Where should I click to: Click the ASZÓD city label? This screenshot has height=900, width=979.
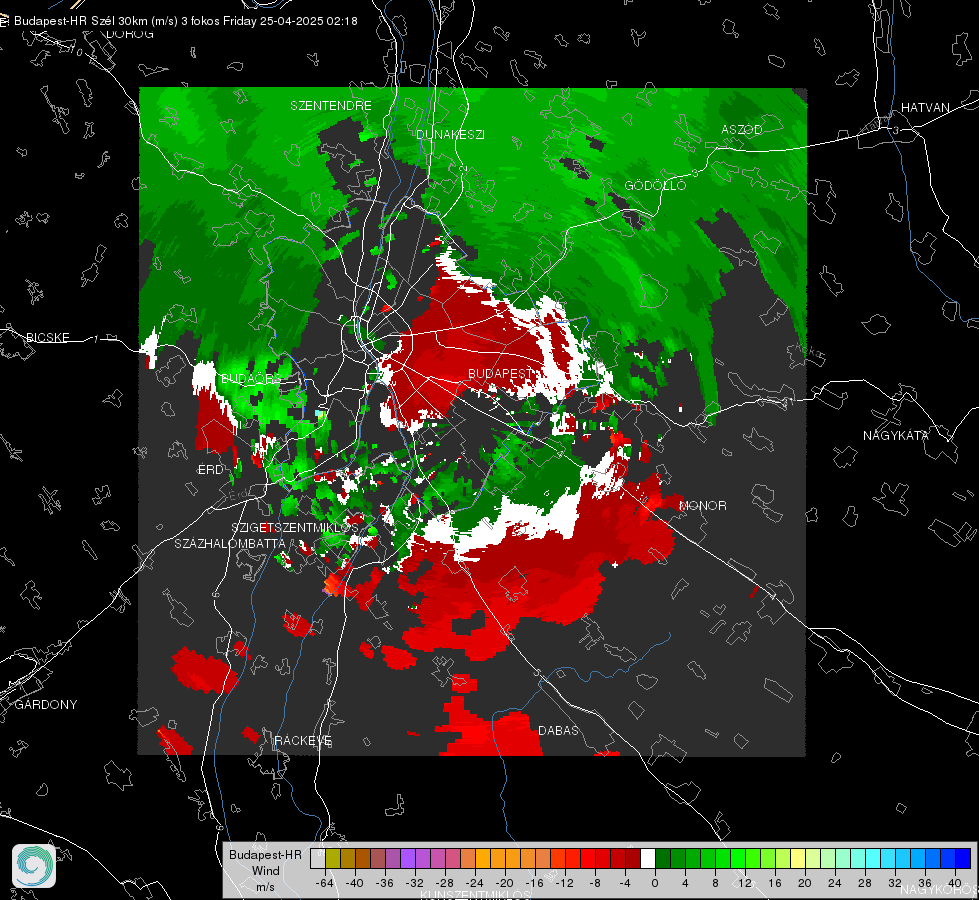coord(742,129)
